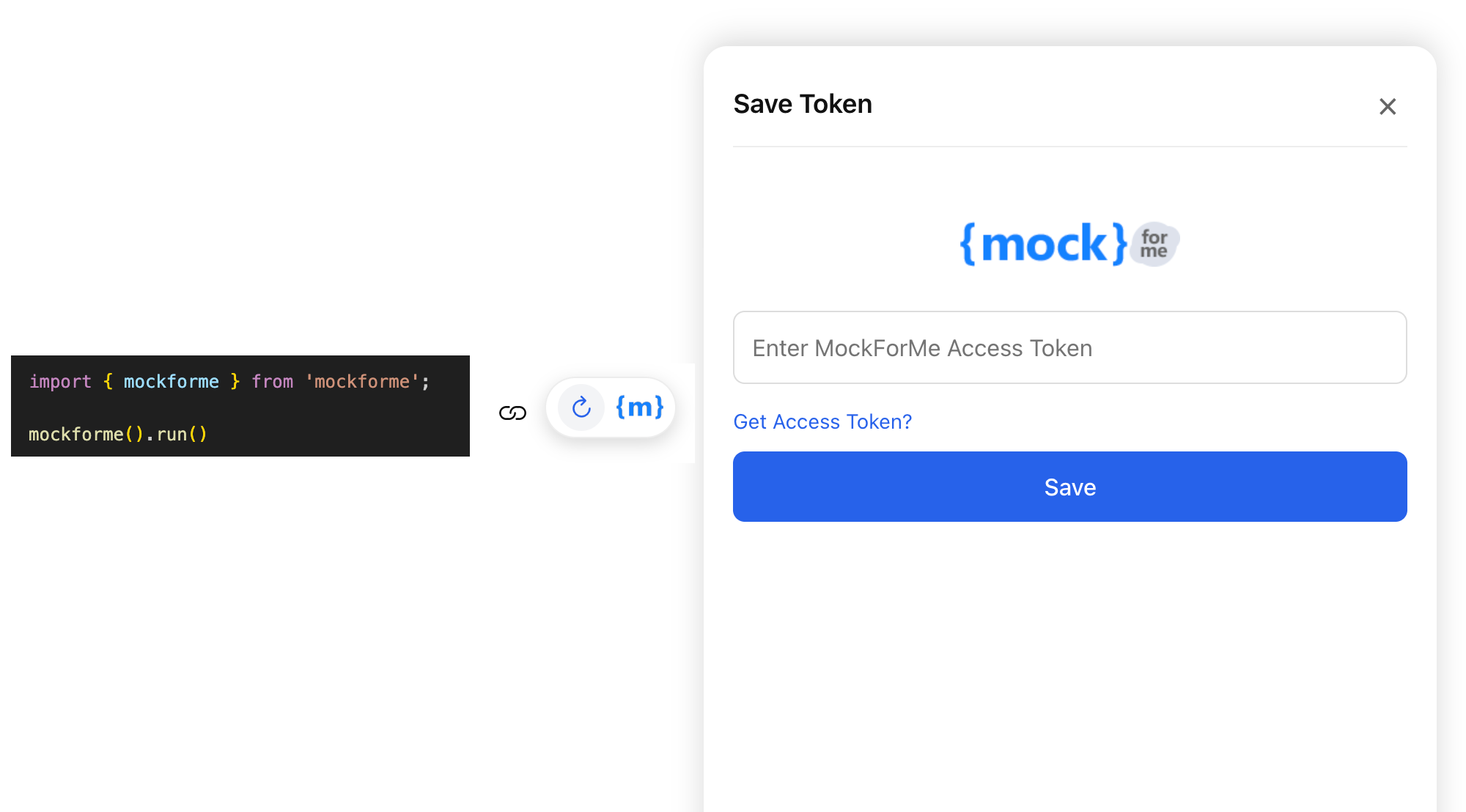1466x812 pixels.
Task: Click the Save Token heading
Action: coord(803,104)
